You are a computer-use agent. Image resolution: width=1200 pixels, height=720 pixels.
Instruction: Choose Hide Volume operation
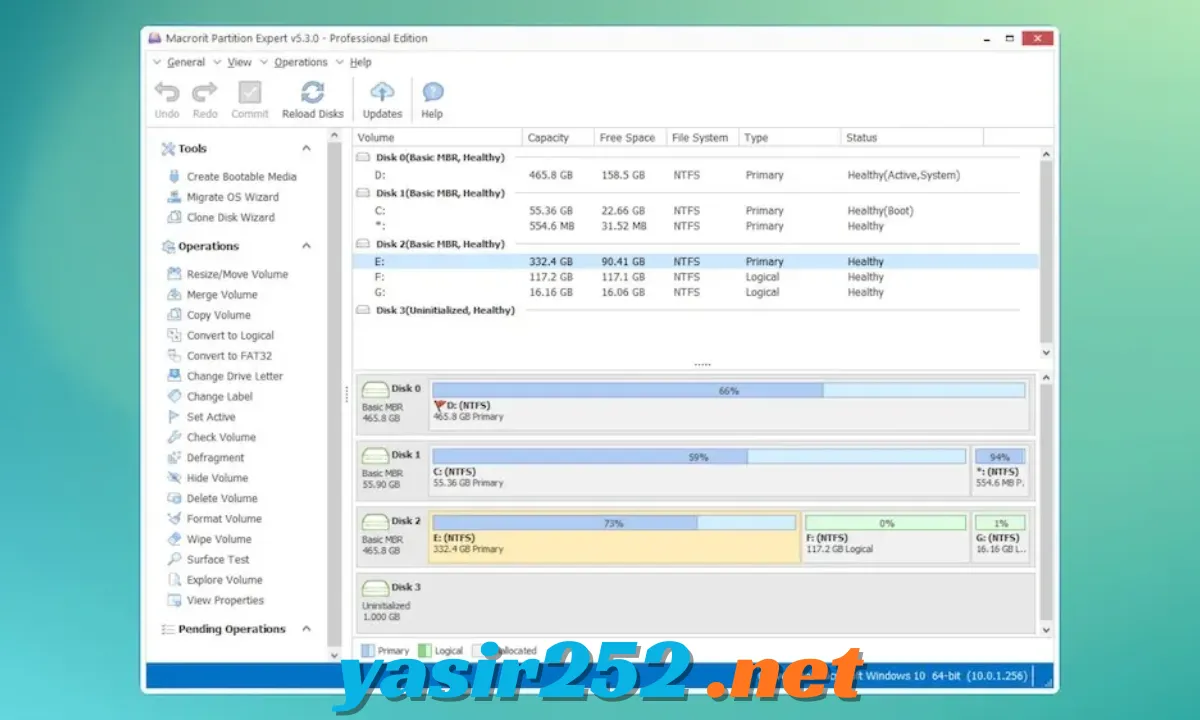tap(217, 478)
